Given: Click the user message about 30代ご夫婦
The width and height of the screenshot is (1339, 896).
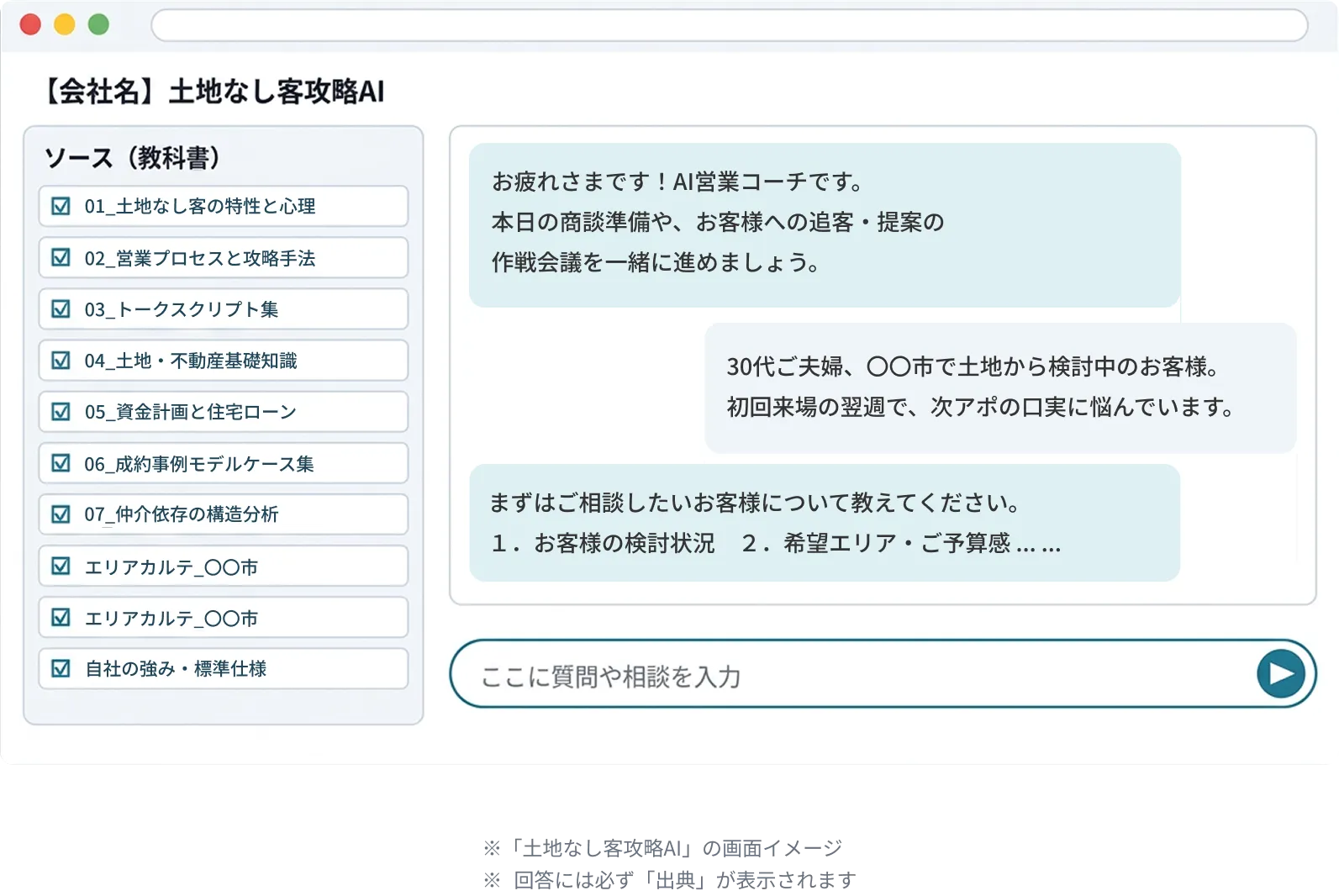Looking at the screenshot, I should pyautogui.click(x=1000, y=387).
